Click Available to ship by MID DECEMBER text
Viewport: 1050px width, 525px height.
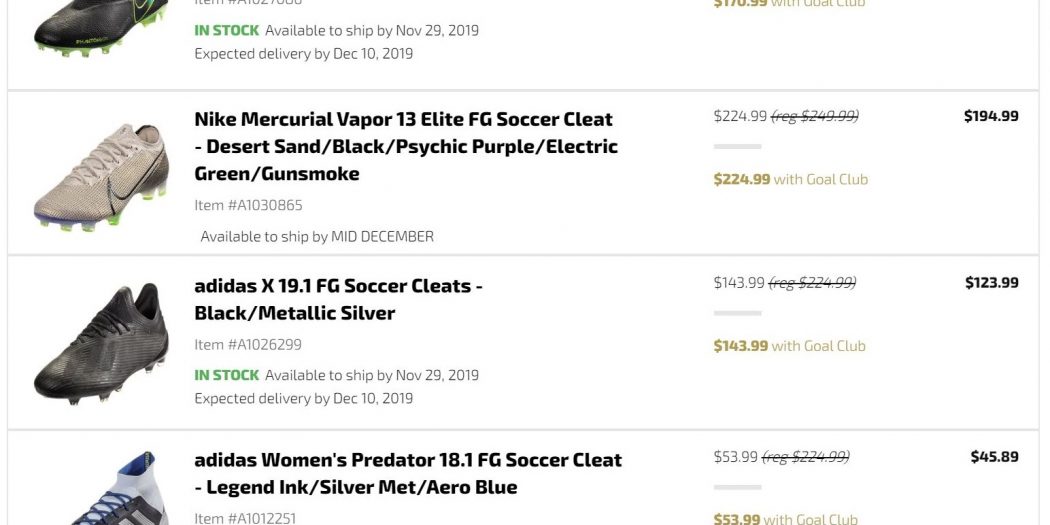(317, 237)
